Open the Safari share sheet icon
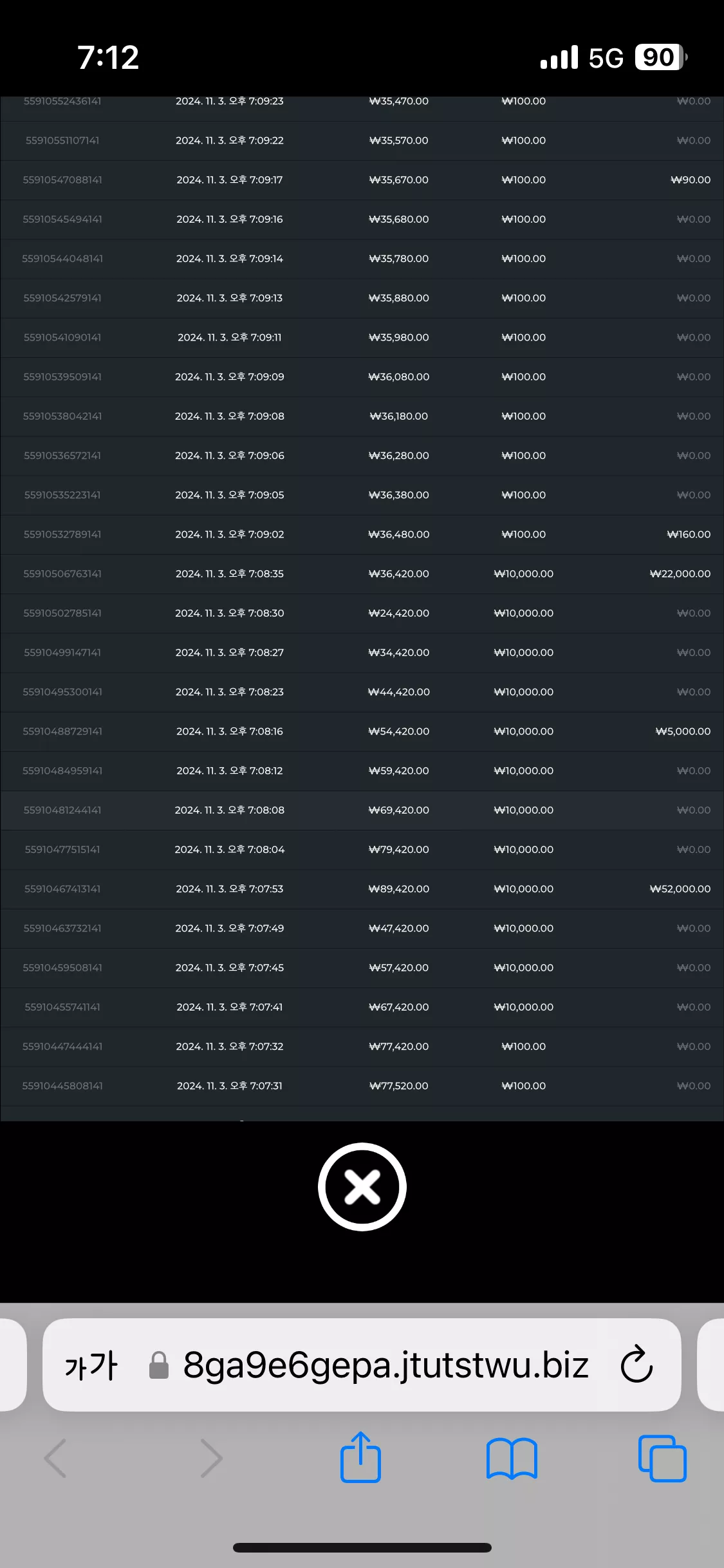724x1568 pixels. (360, 1457)
